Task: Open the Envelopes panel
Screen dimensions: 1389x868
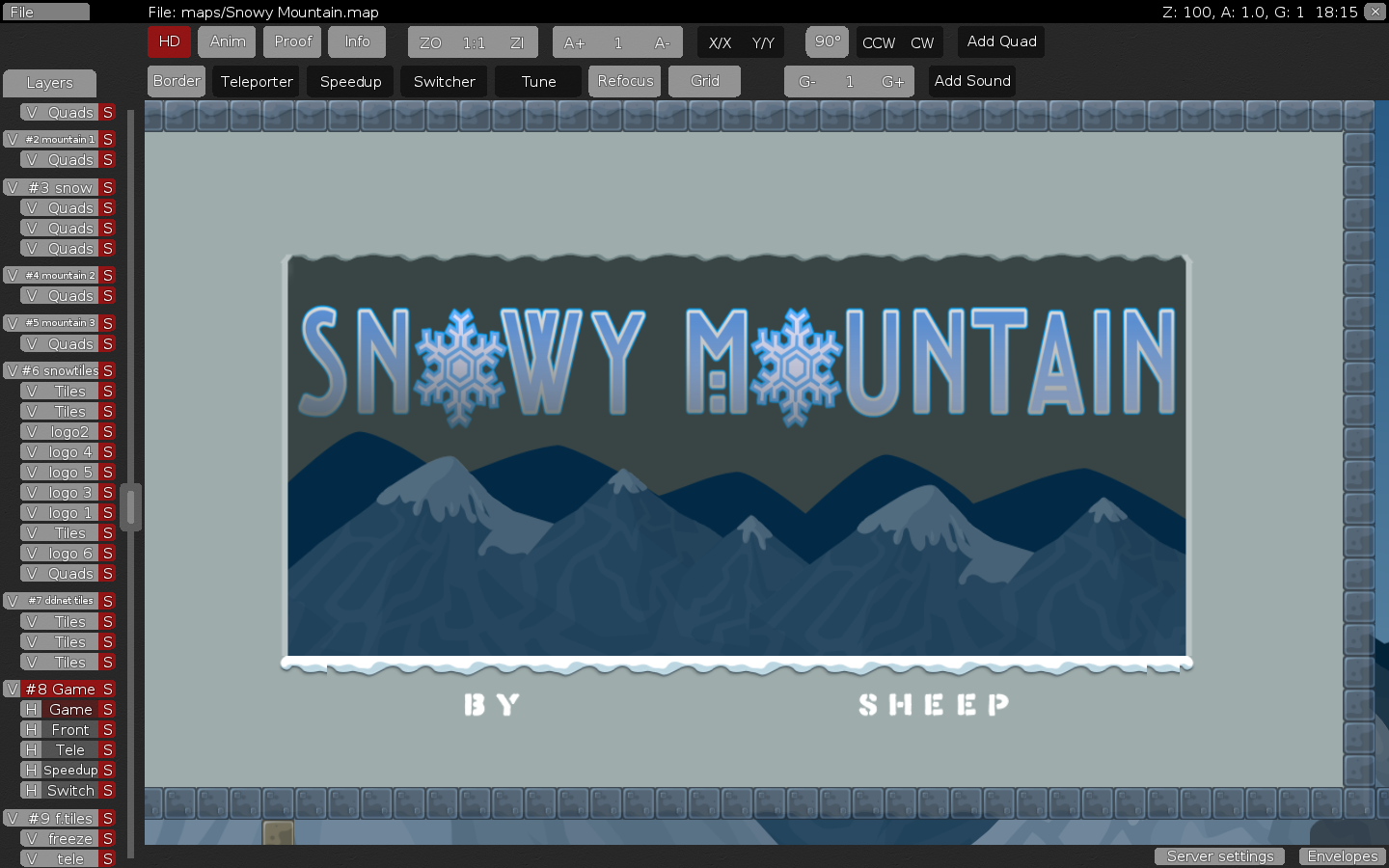Action: [1342, 856]
